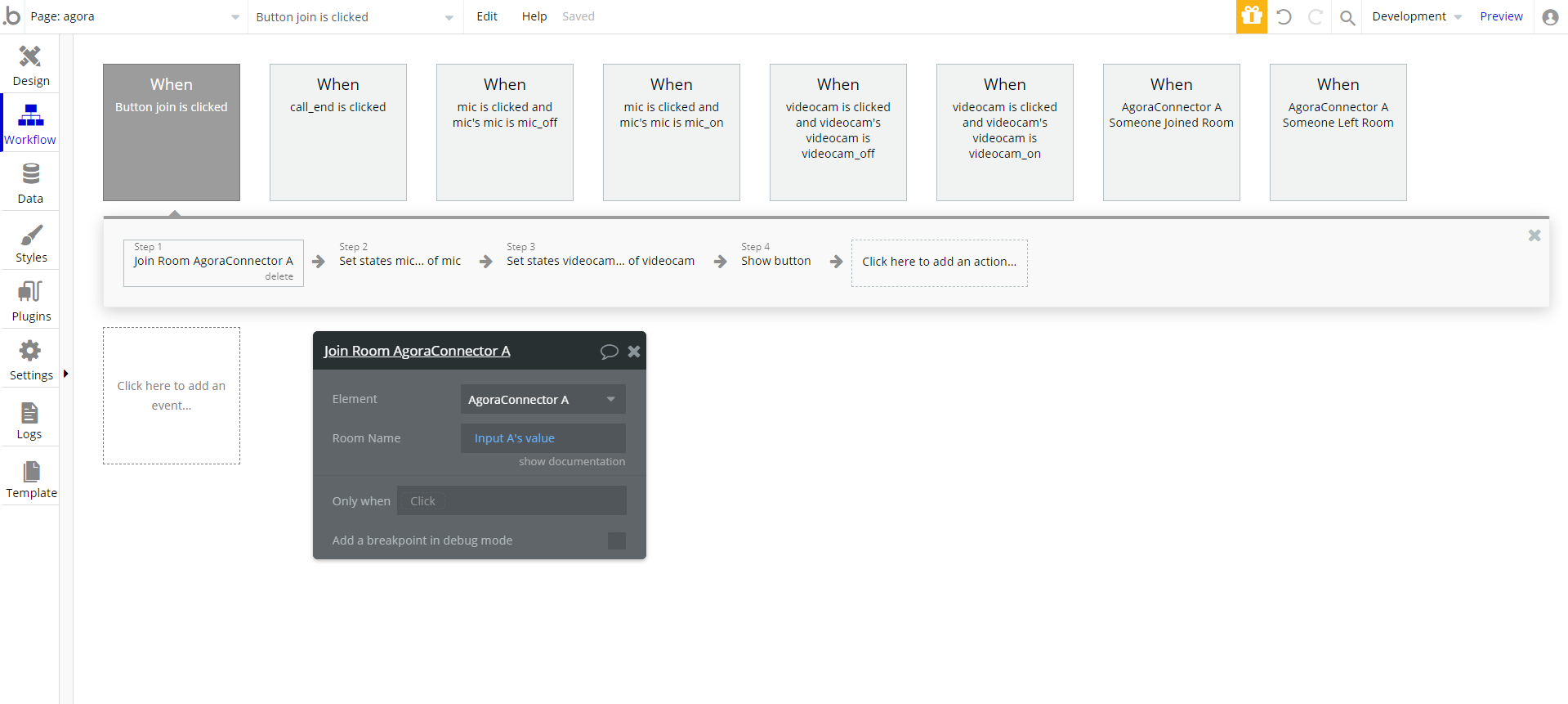
Task: Switch to Workflow tab in sidebar
Action: point(30,124)
